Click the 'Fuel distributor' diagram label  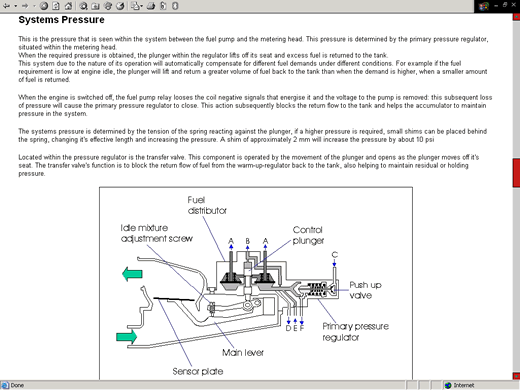207,205
